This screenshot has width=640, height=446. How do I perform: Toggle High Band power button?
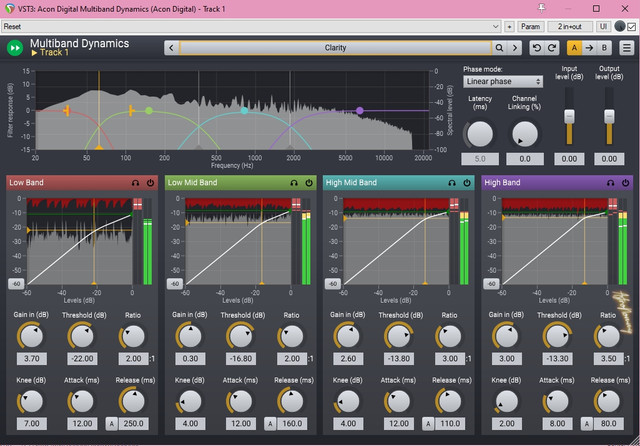pyautogui.click(x=625, y=183)
